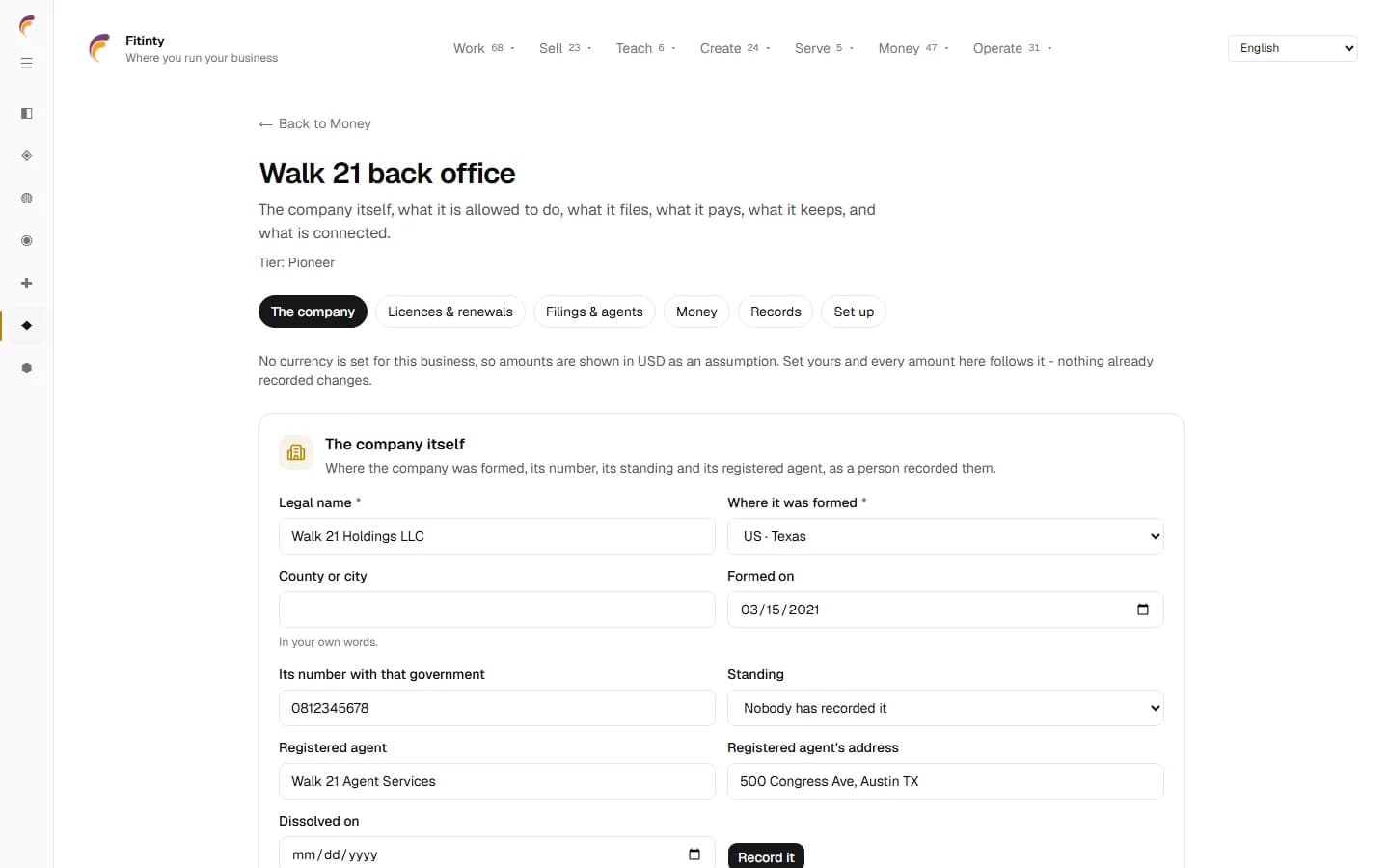Image resolution: width=1389 pixels, height=868 pixels.
Task: Open the Set up tab
Action: (854, 312)
